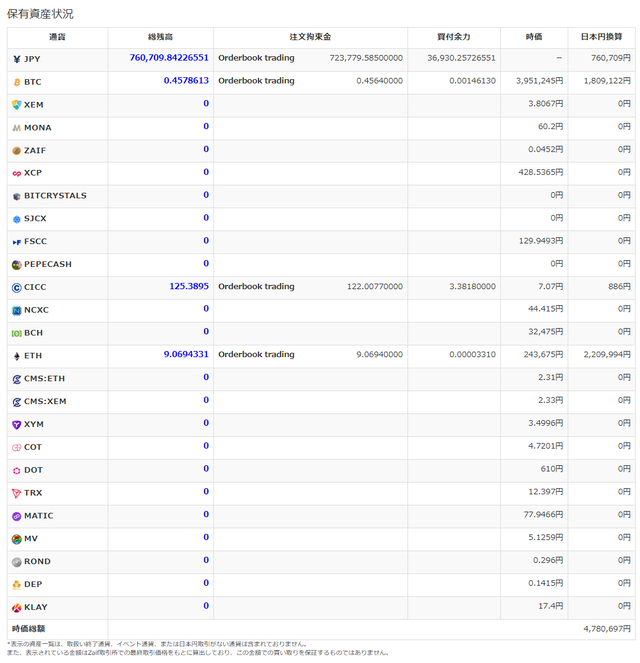Viewport: 640px width, 663px height.
Task: Select XCP market price 428.5365円
Action: click(541, 172)
